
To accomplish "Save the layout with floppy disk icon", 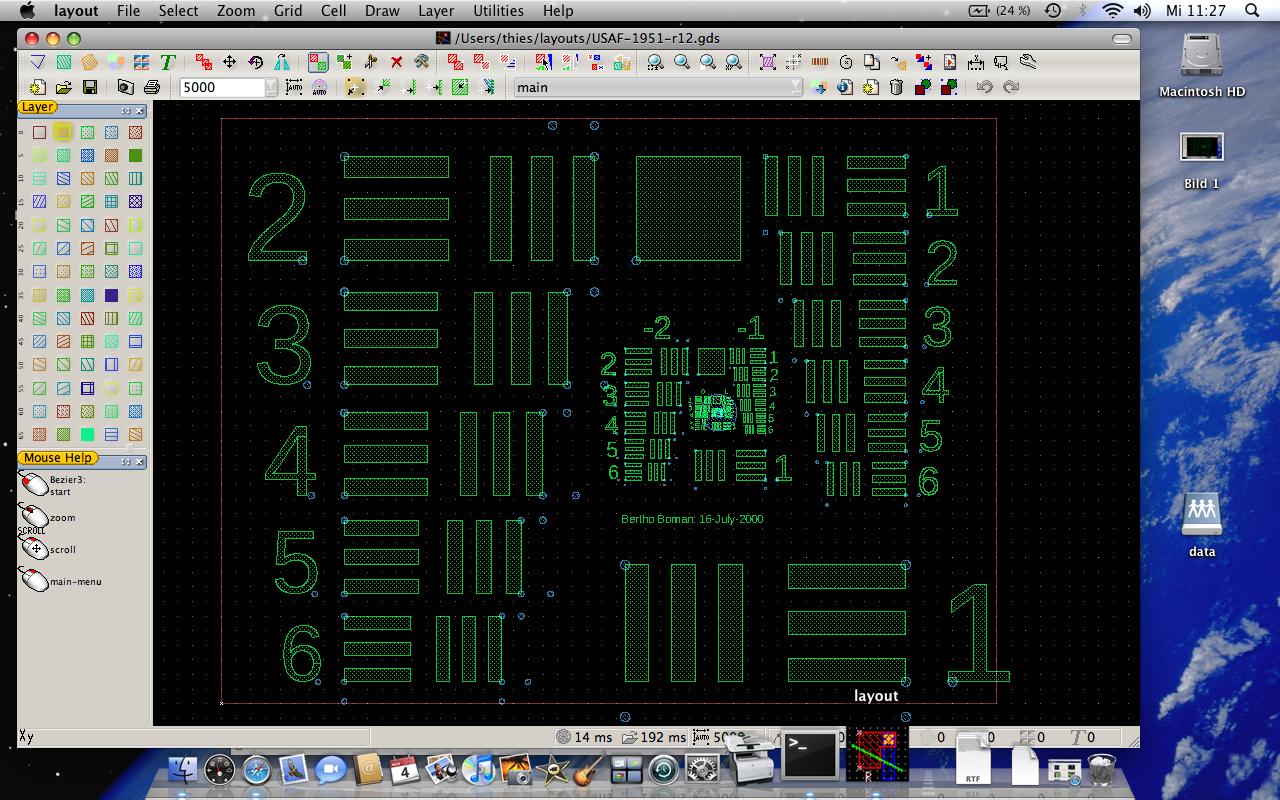I will [x=89, y=87].
